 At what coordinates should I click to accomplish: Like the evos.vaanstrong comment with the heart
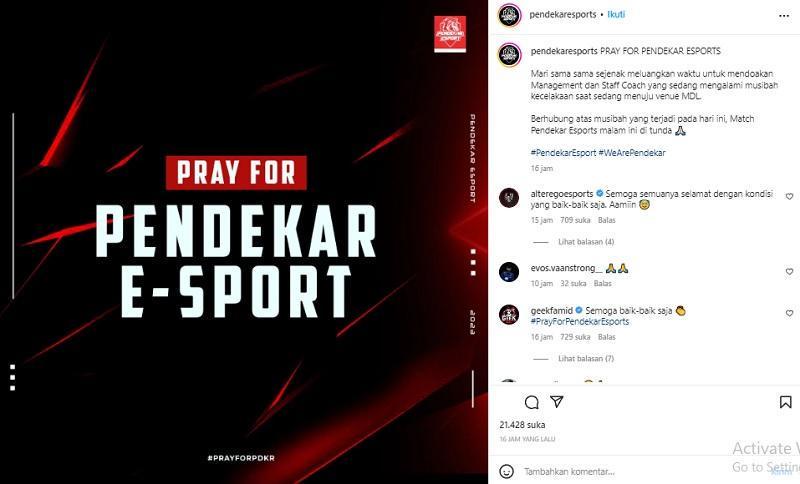[x=789, y=272]
